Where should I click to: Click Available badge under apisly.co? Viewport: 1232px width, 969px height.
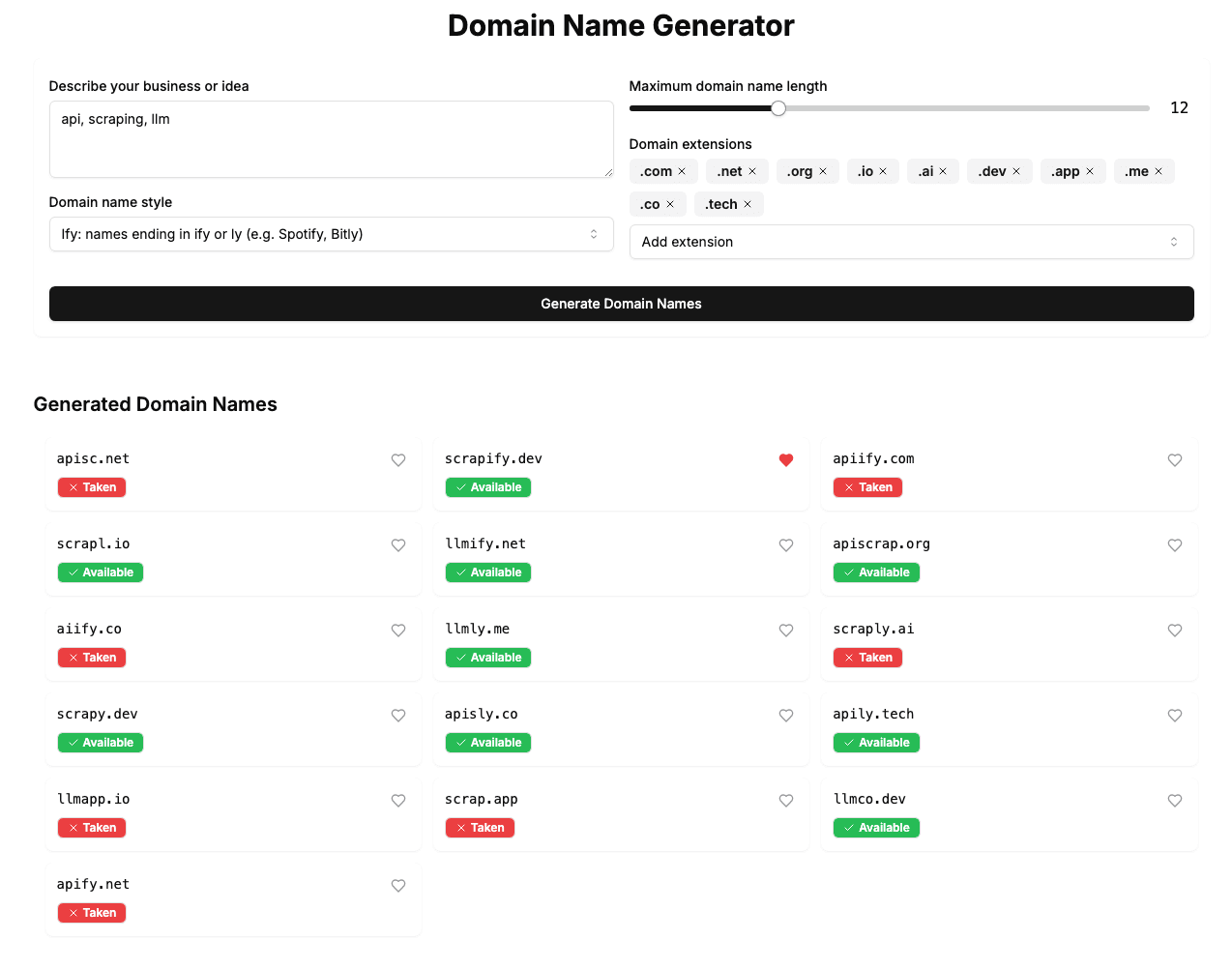(488, 743)
